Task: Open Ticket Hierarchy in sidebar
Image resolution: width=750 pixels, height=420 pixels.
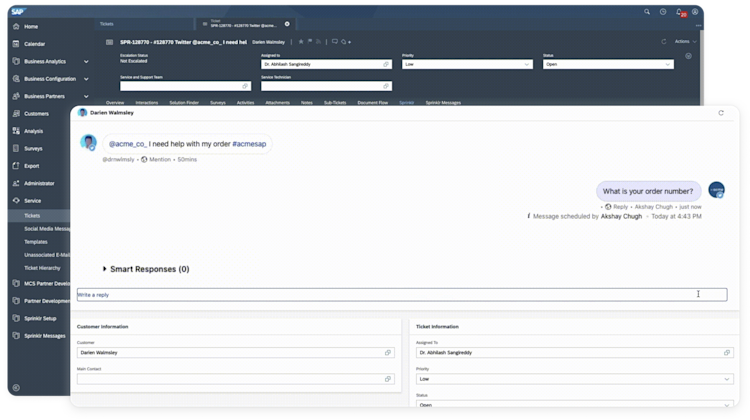Action: [42, 268]
